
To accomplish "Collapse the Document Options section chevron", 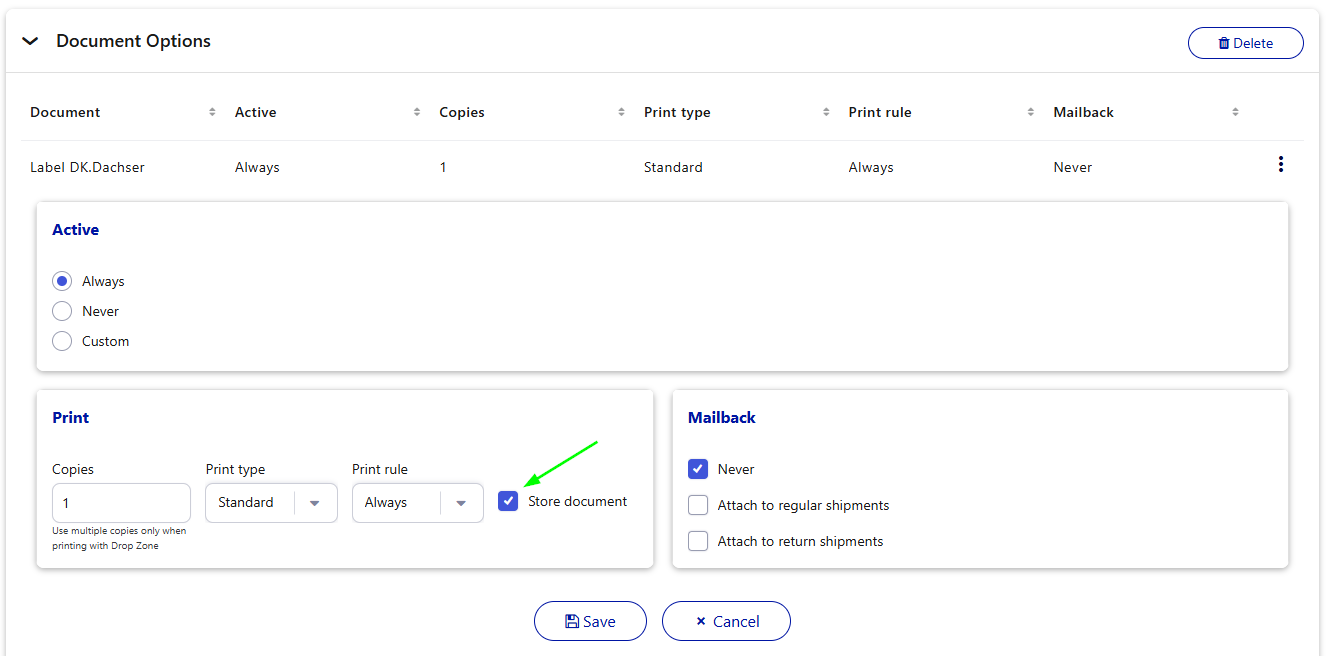I will point(30,42).
